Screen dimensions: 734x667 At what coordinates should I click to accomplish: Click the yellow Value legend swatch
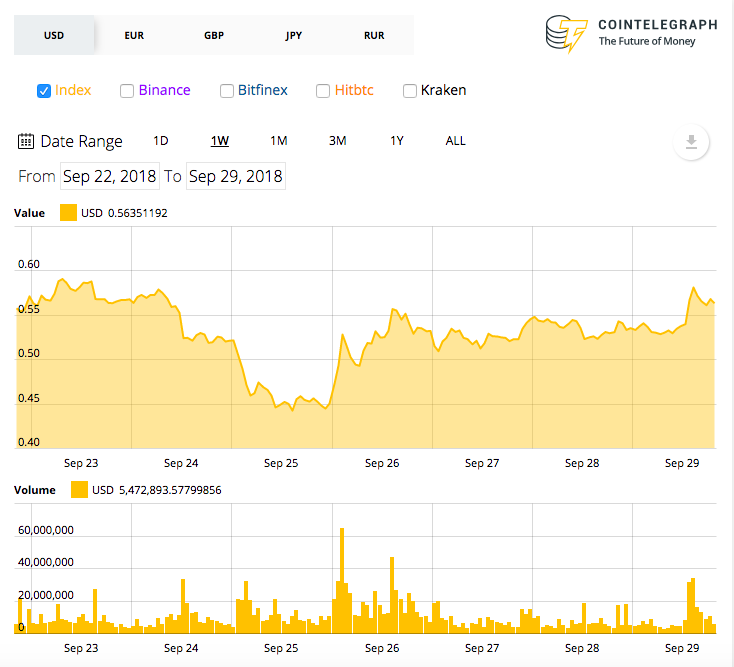tap(68, 213)
